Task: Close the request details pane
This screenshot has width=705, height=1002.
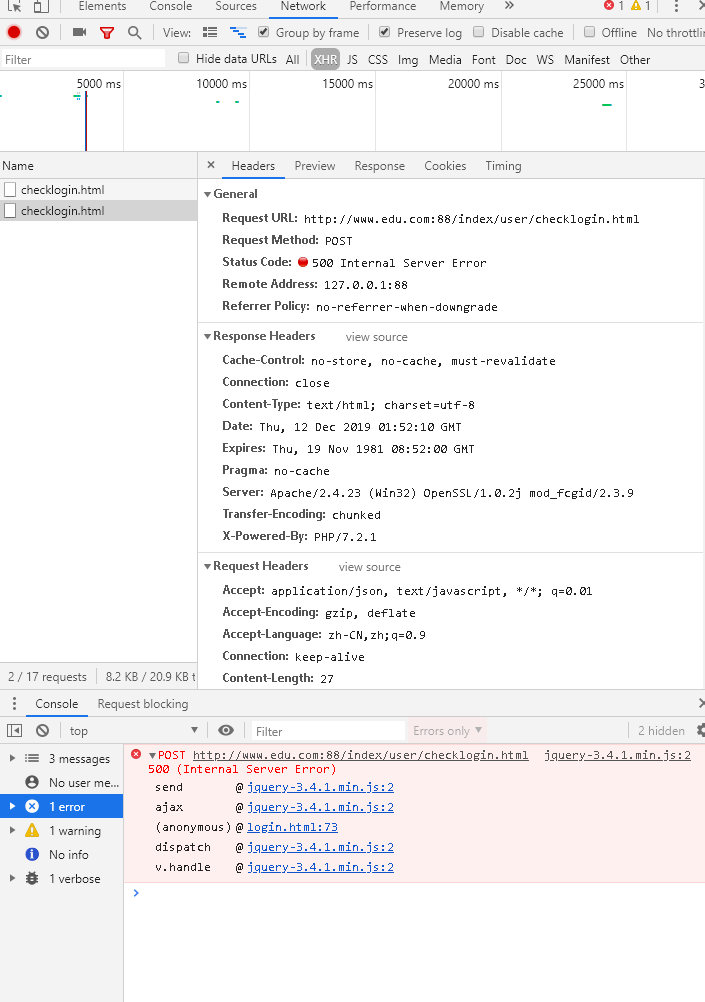Action: pos(211,165)
